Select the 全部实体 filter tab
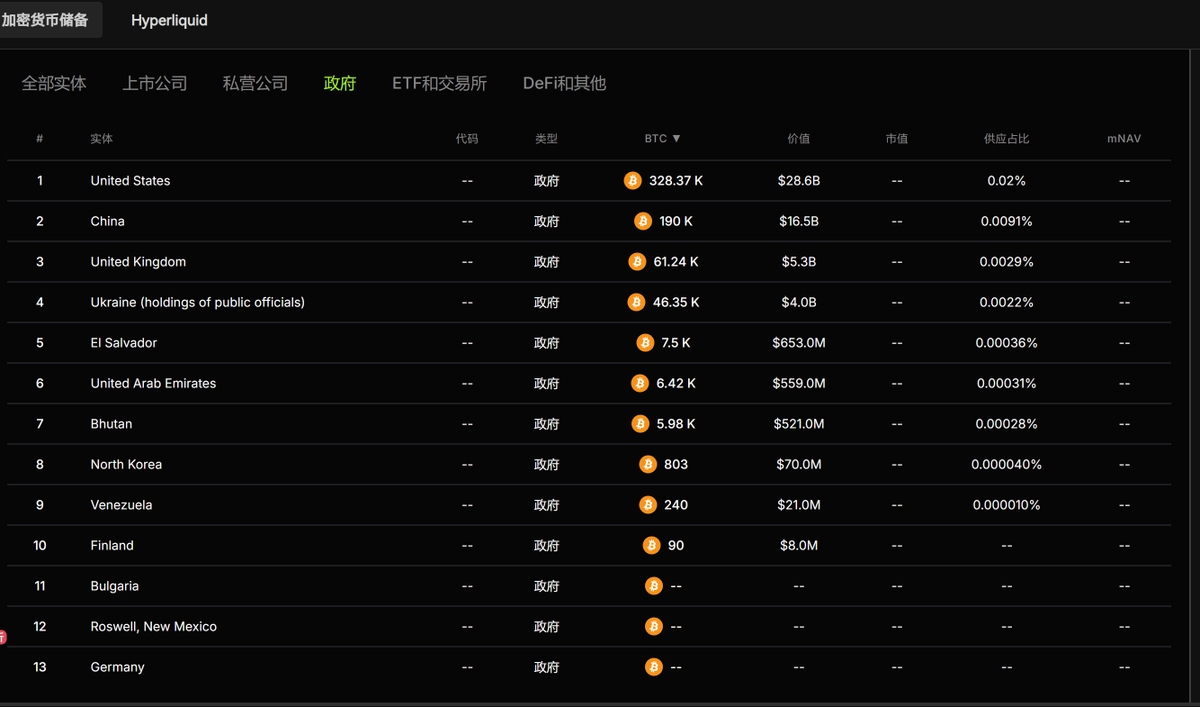The height and width of the screenshot is (707, 1200). click(54, 83)
